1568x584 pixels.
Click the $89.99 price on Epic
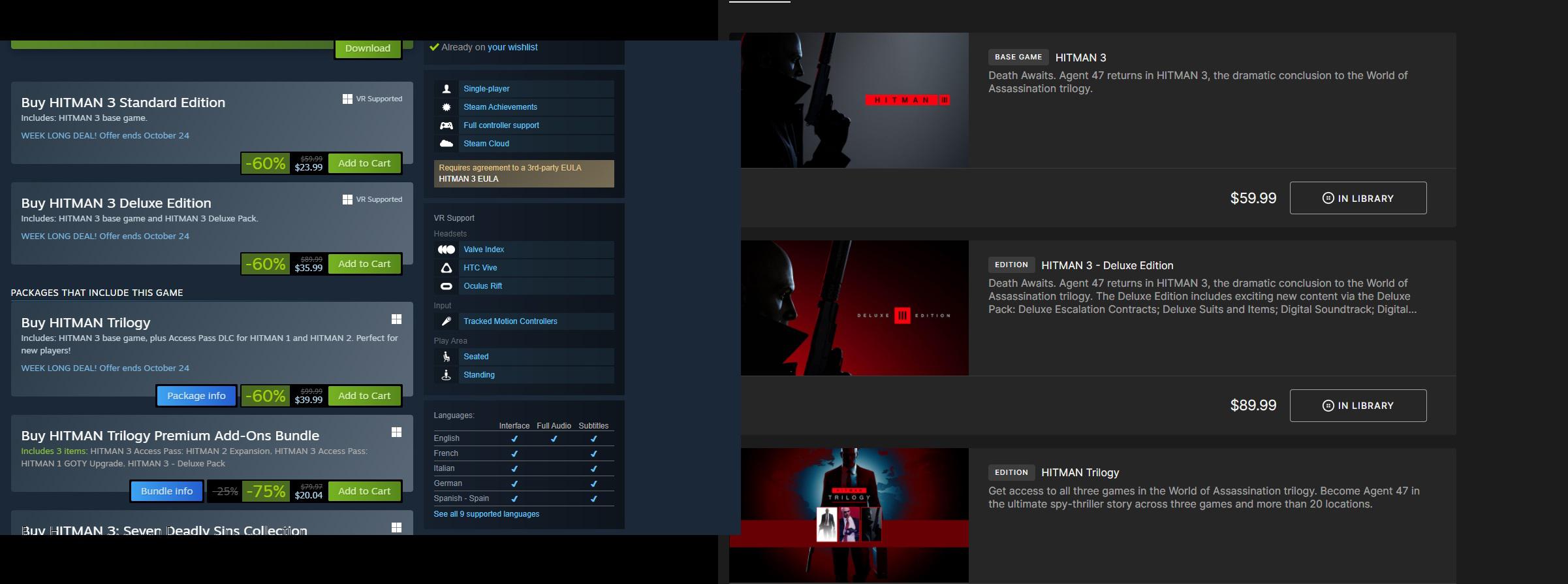pyautogui.click(x=1253, y=405)
